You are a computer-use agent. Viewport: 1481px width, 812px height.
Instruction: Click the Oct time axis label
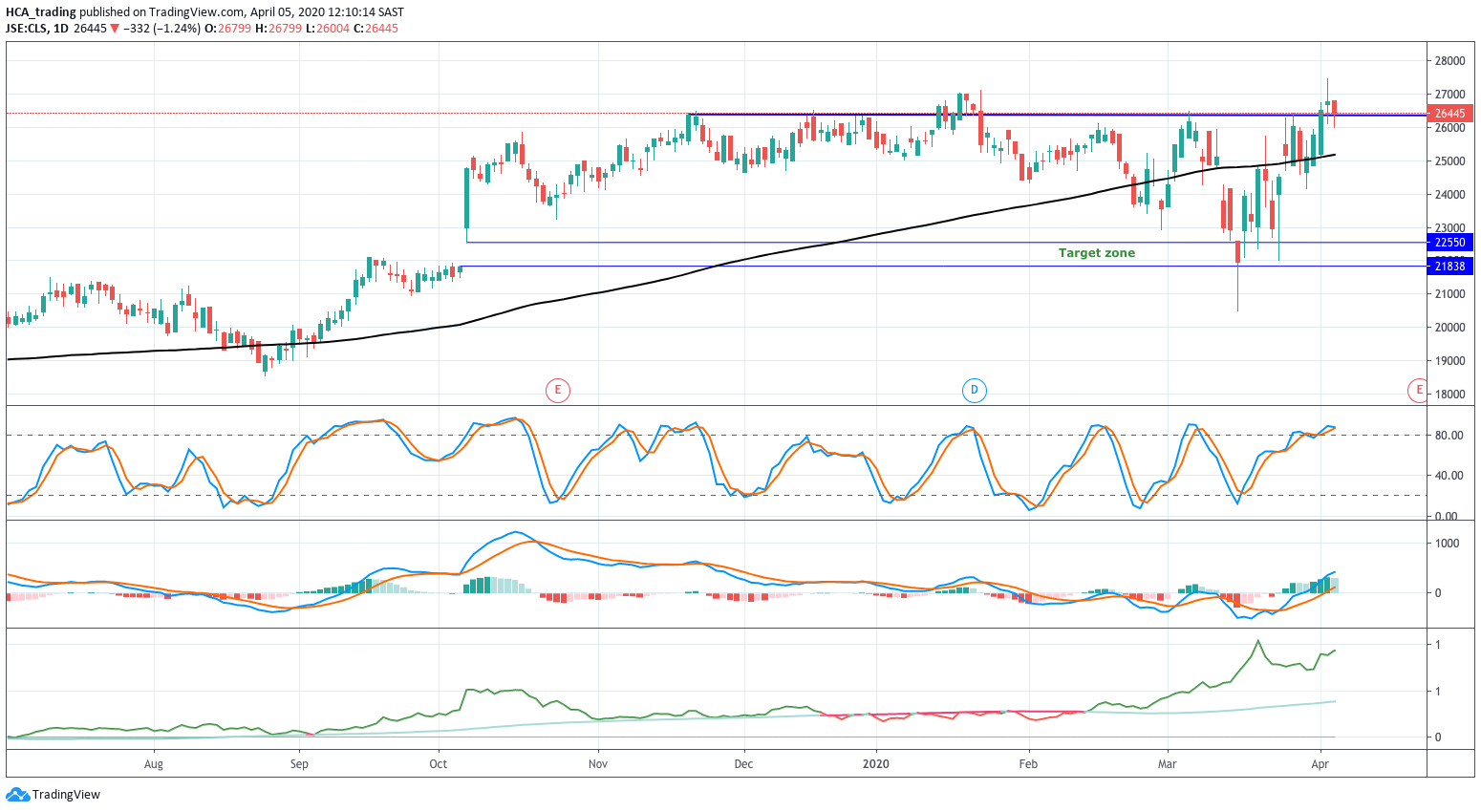click(x=439, y=764)
